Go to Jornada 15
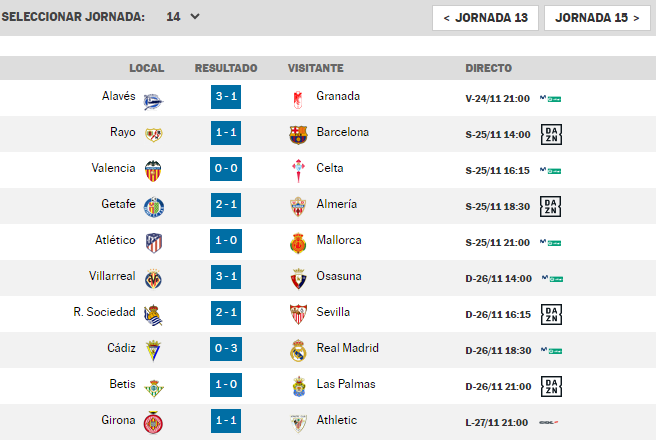The image size is (657, 447). coord(597,18)
